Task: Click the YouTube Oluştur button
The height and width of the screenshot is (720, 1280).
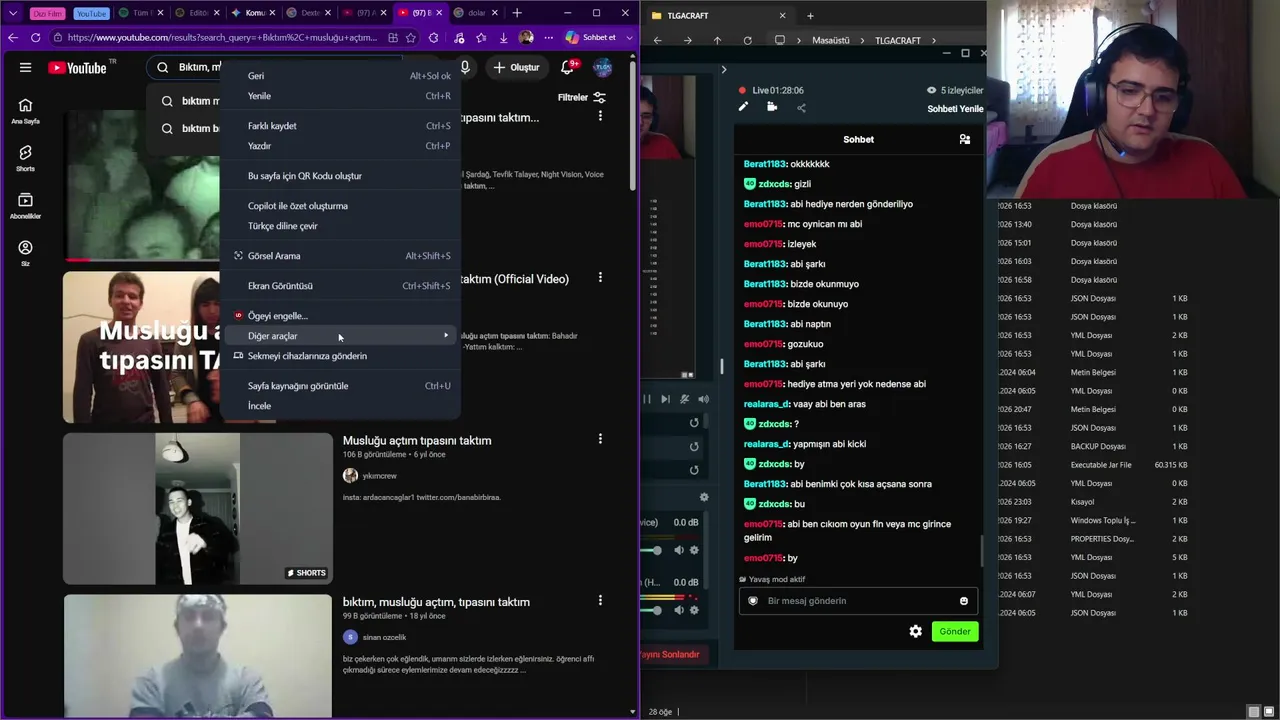Action: tap(516, 67)
